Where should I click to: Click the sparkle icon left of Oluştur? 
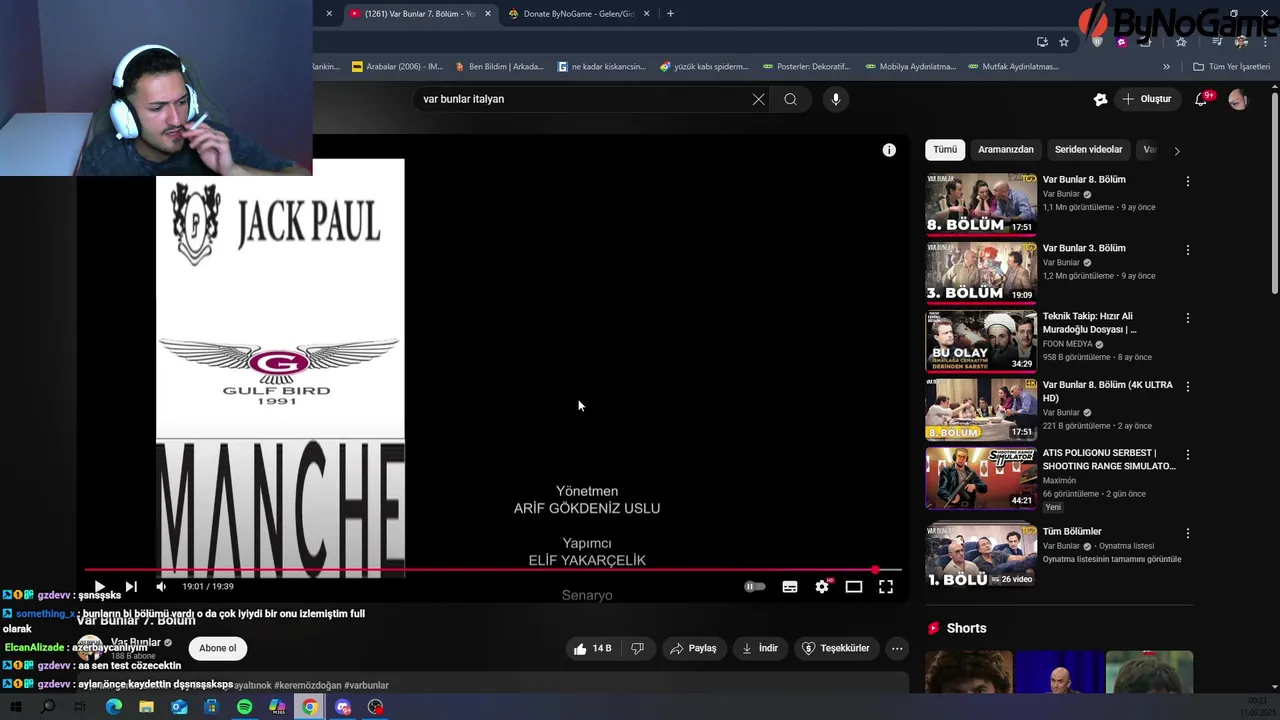pyautogui.click(x=1101, y=99)
